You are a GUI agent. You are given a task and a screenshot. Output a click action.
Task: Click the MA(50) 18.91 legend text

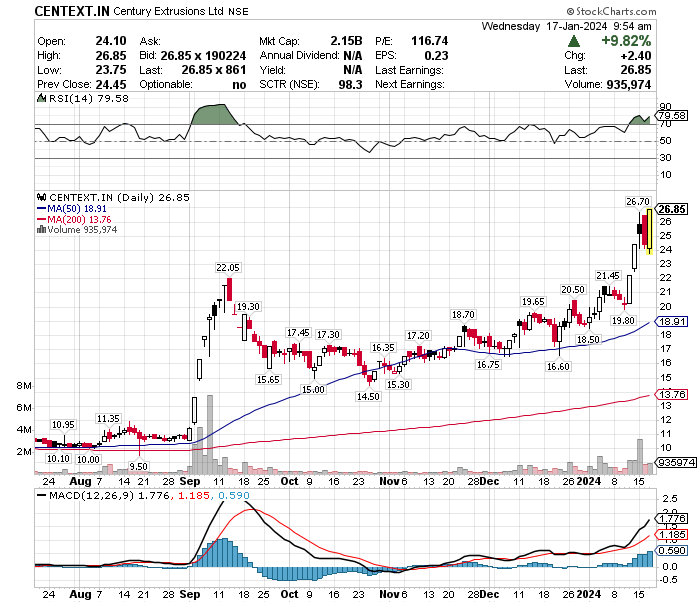tap(77, 208)
